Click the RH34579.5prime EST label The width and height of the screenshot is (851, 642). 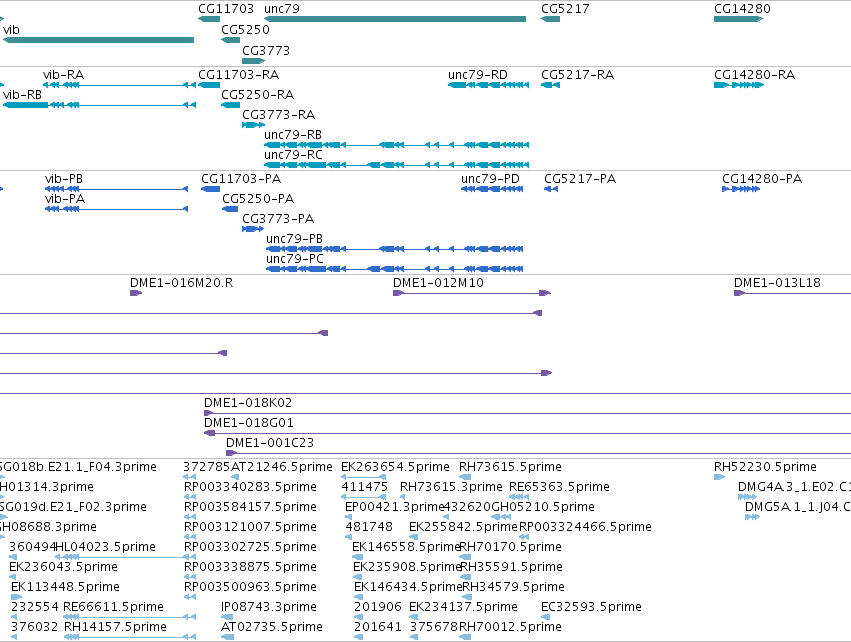(x=513, y=587)
